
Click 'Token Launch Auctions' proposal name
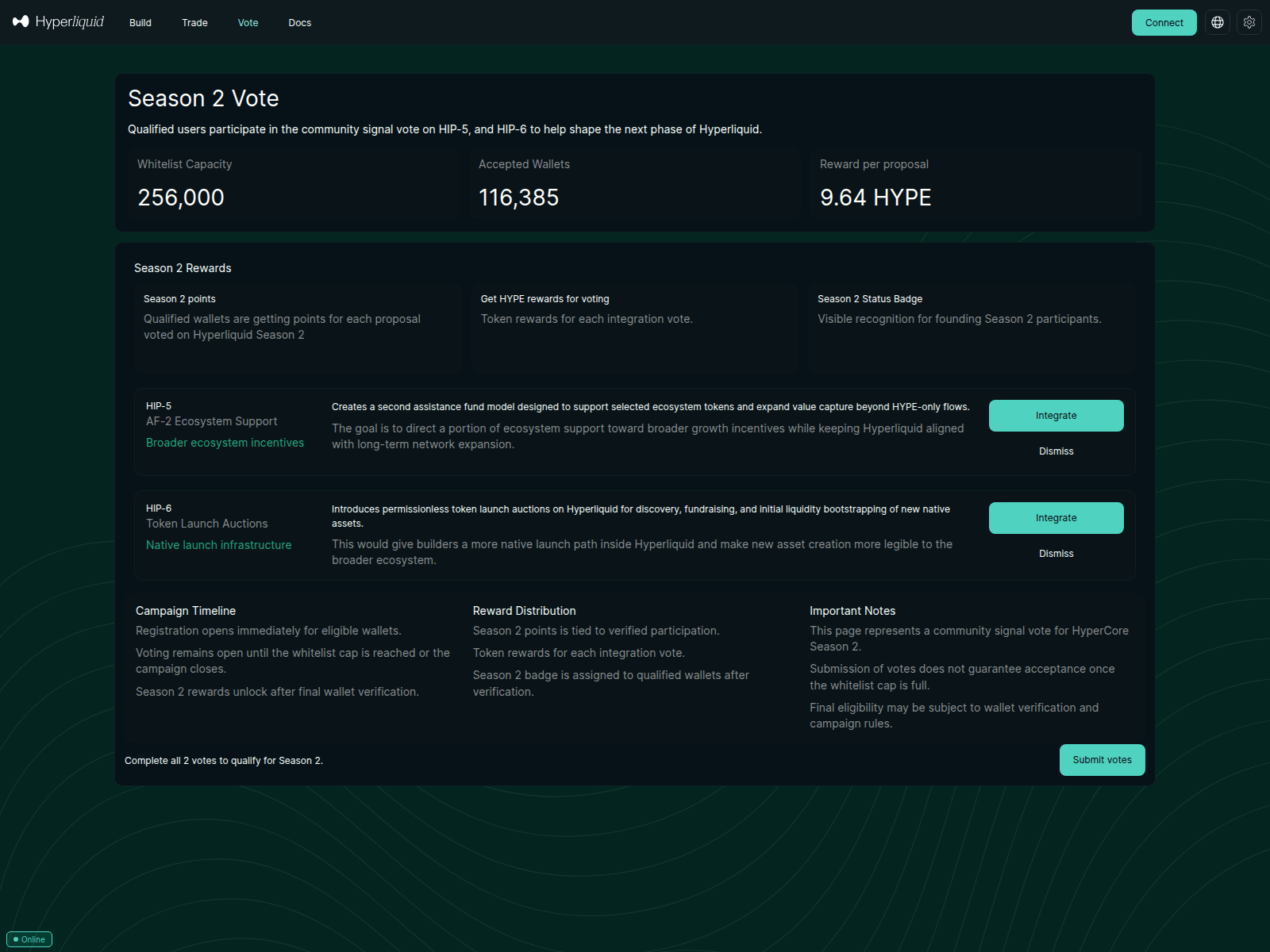click(207, 524)
